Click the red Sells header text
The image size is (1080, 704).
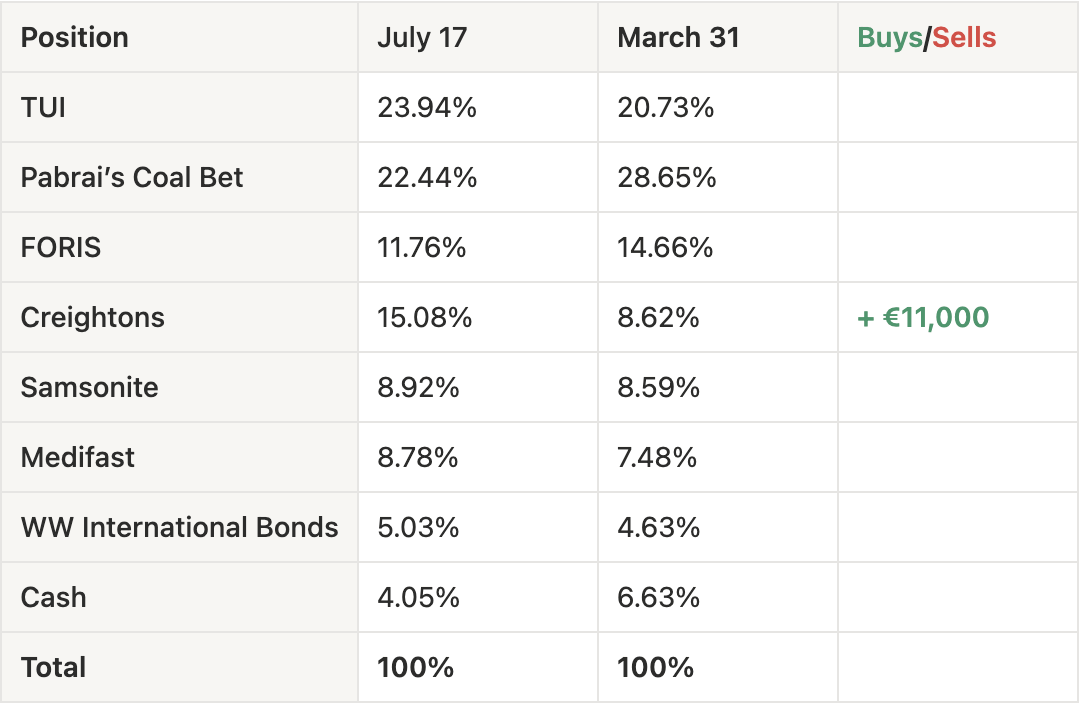(x=964, y=37)
